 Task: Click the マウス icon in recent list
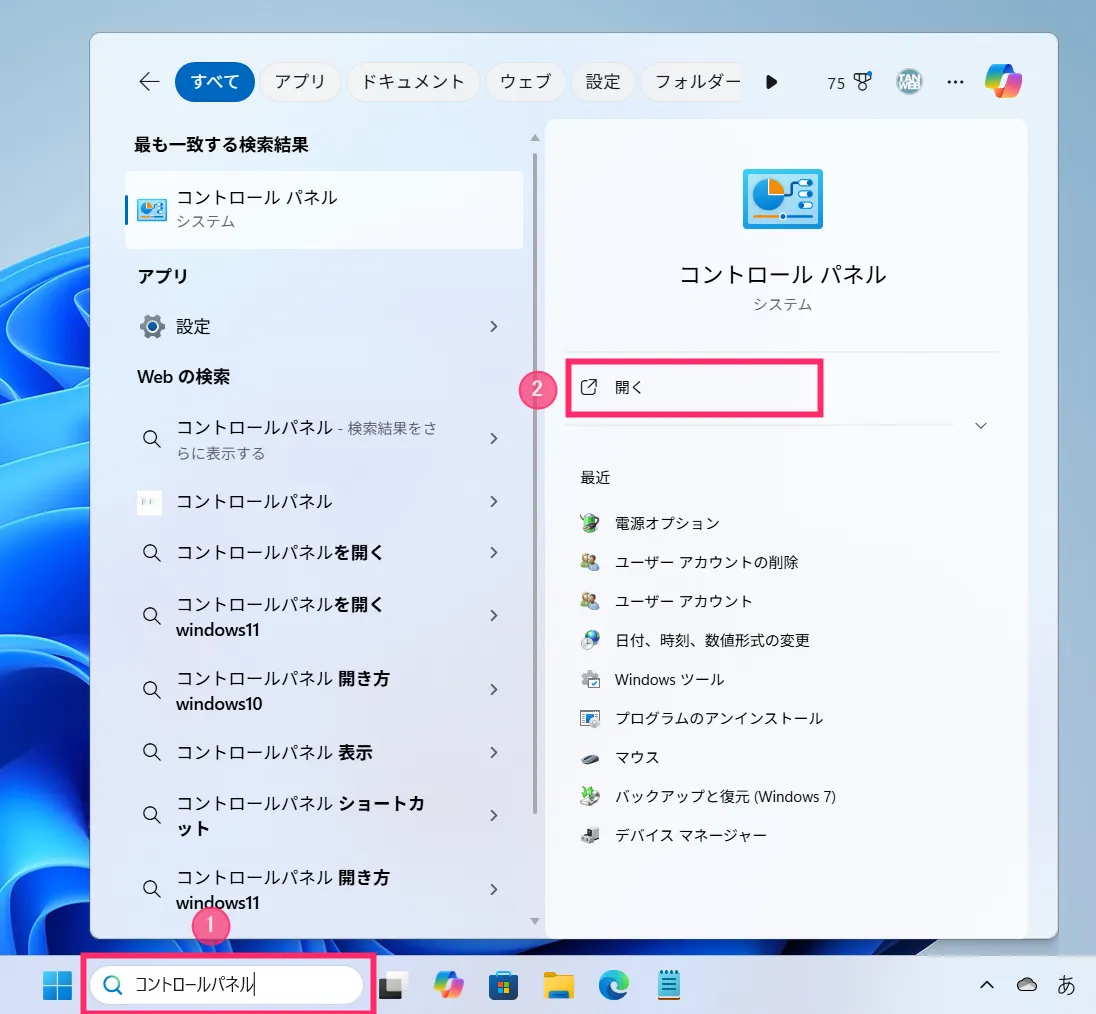(x=590, y=758)
